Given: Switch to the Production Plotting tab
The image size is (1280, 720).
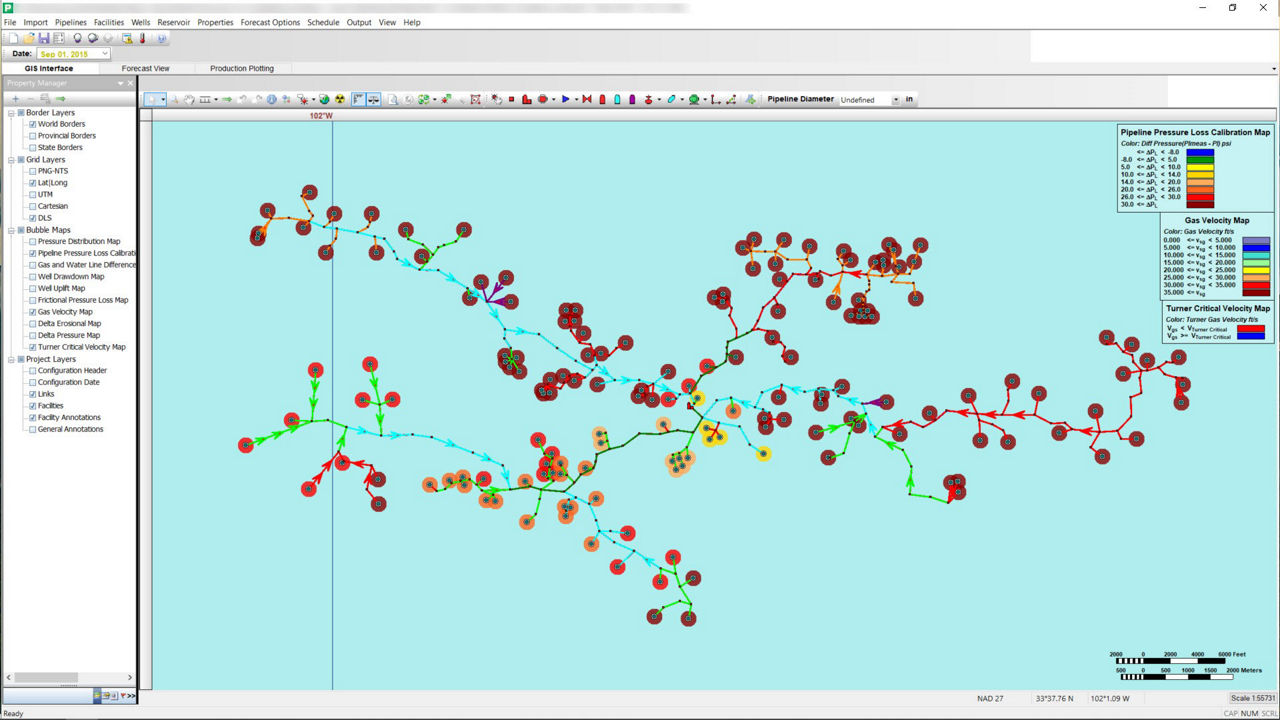Looking at the screenshot, I should tap(241, 69).
